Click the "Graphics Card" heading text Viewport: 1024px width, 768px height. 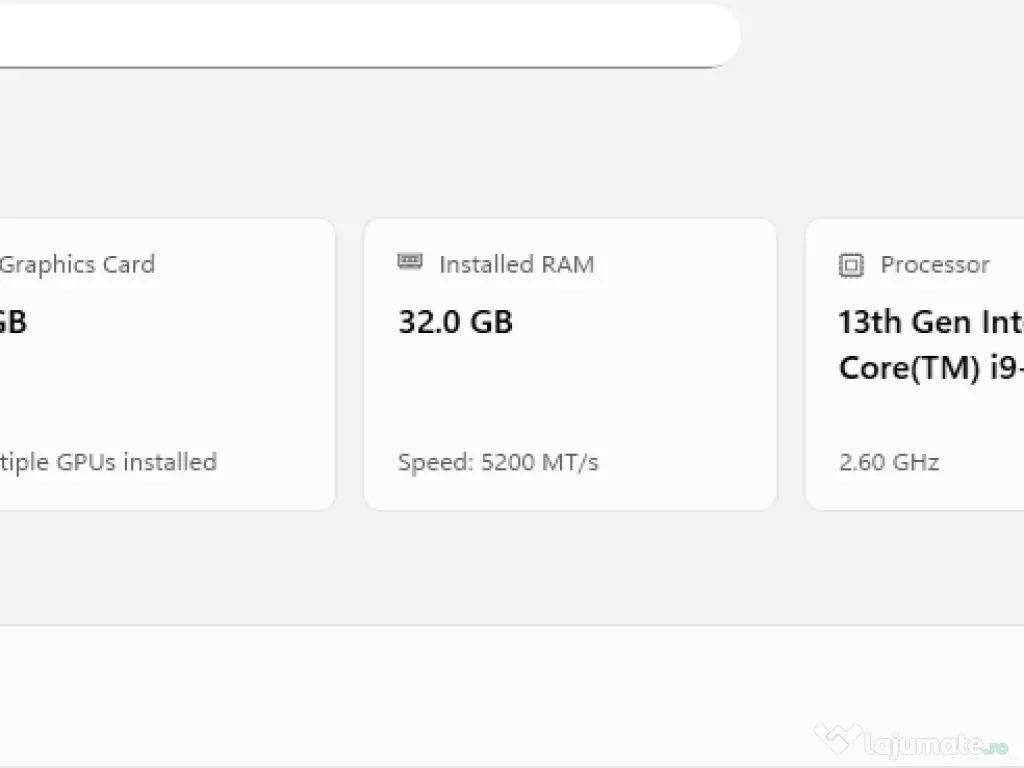tap(77, 265)
